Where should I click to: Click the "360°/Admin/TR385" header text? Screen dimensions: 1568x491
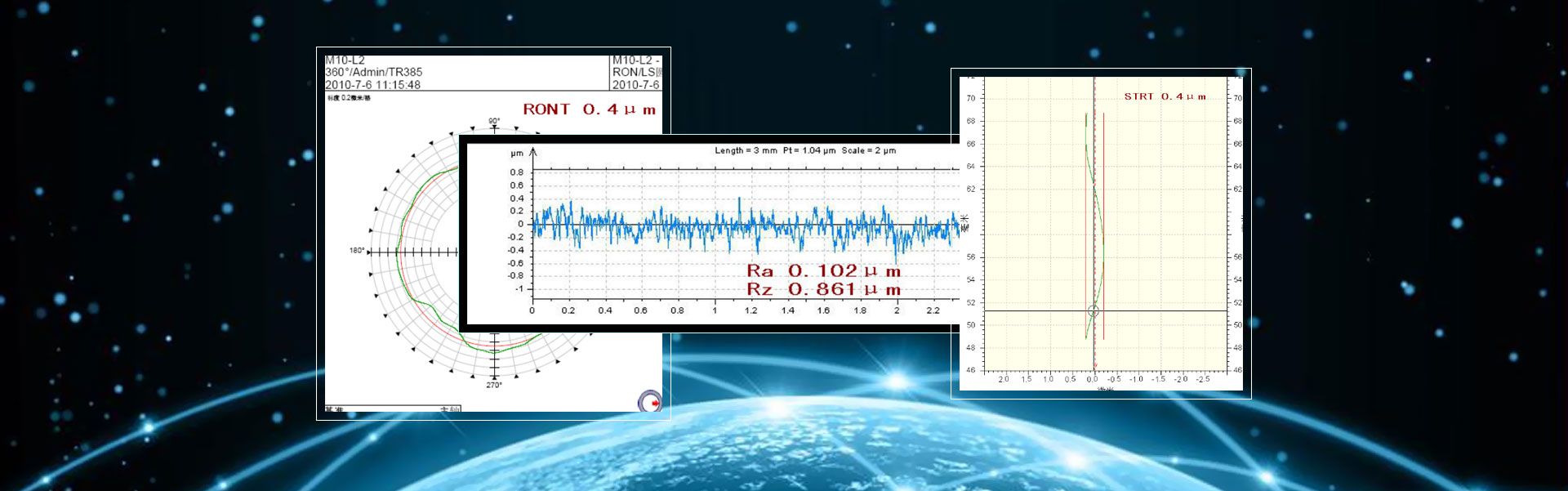point(374,72)
